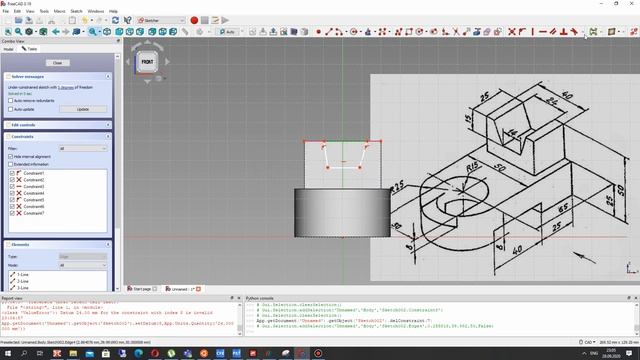Open the Edit menu

pos(17,11)
